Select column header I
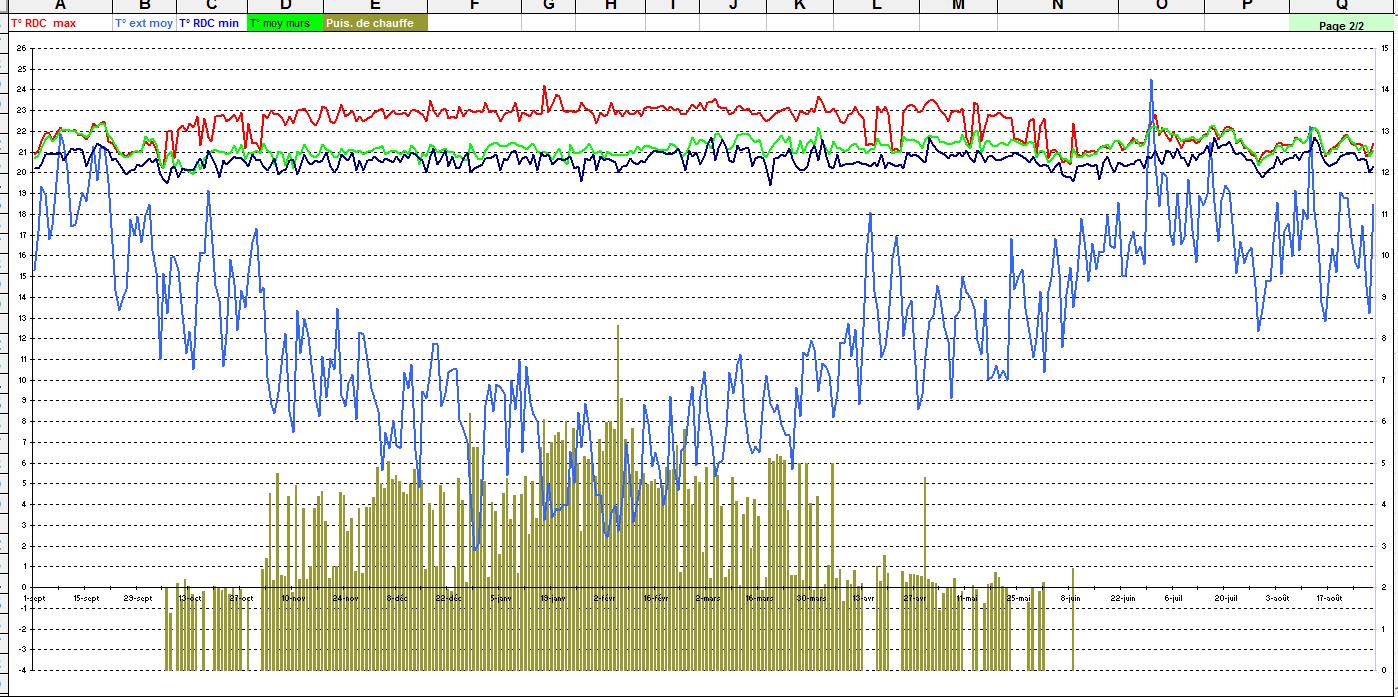The image size is (1398, 697). tap(672, 5)
